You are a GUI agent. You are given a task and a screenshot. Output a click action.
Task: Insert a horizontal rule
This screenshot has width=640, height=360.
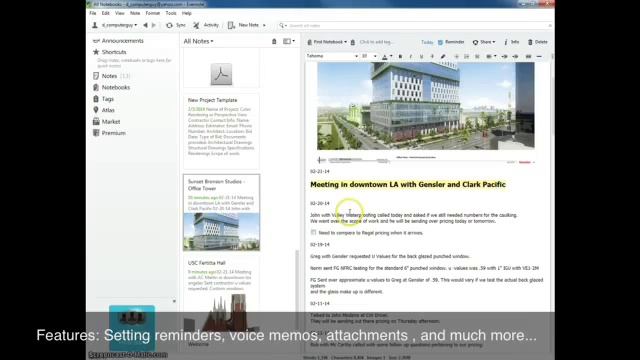(x=539, y=57)
